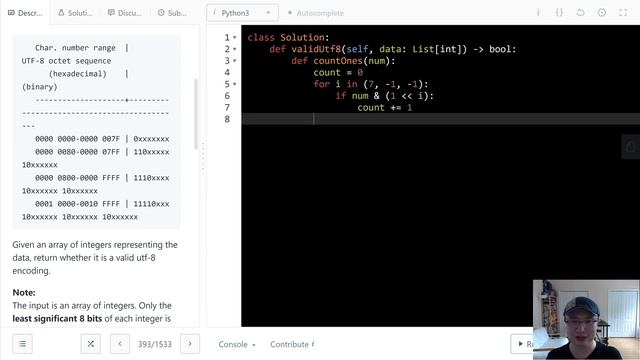Screen dimensions: 640x360
Task: Collapse code fold arrow on line 1
Action: tap(235, 38)
